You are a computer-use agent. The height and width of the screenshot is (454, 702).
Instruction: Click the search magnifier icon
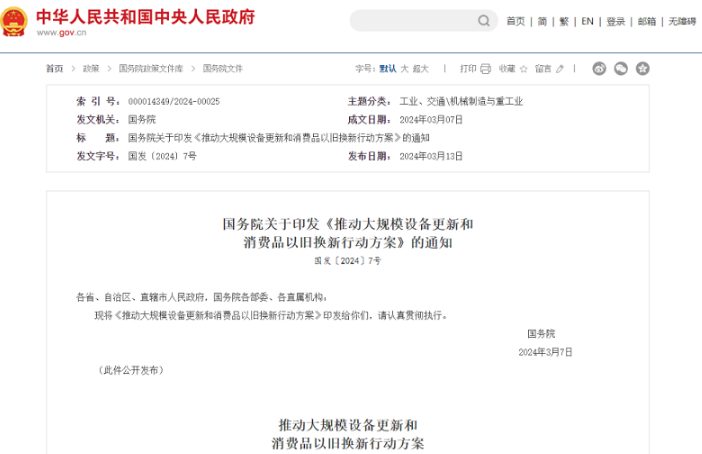485,21
